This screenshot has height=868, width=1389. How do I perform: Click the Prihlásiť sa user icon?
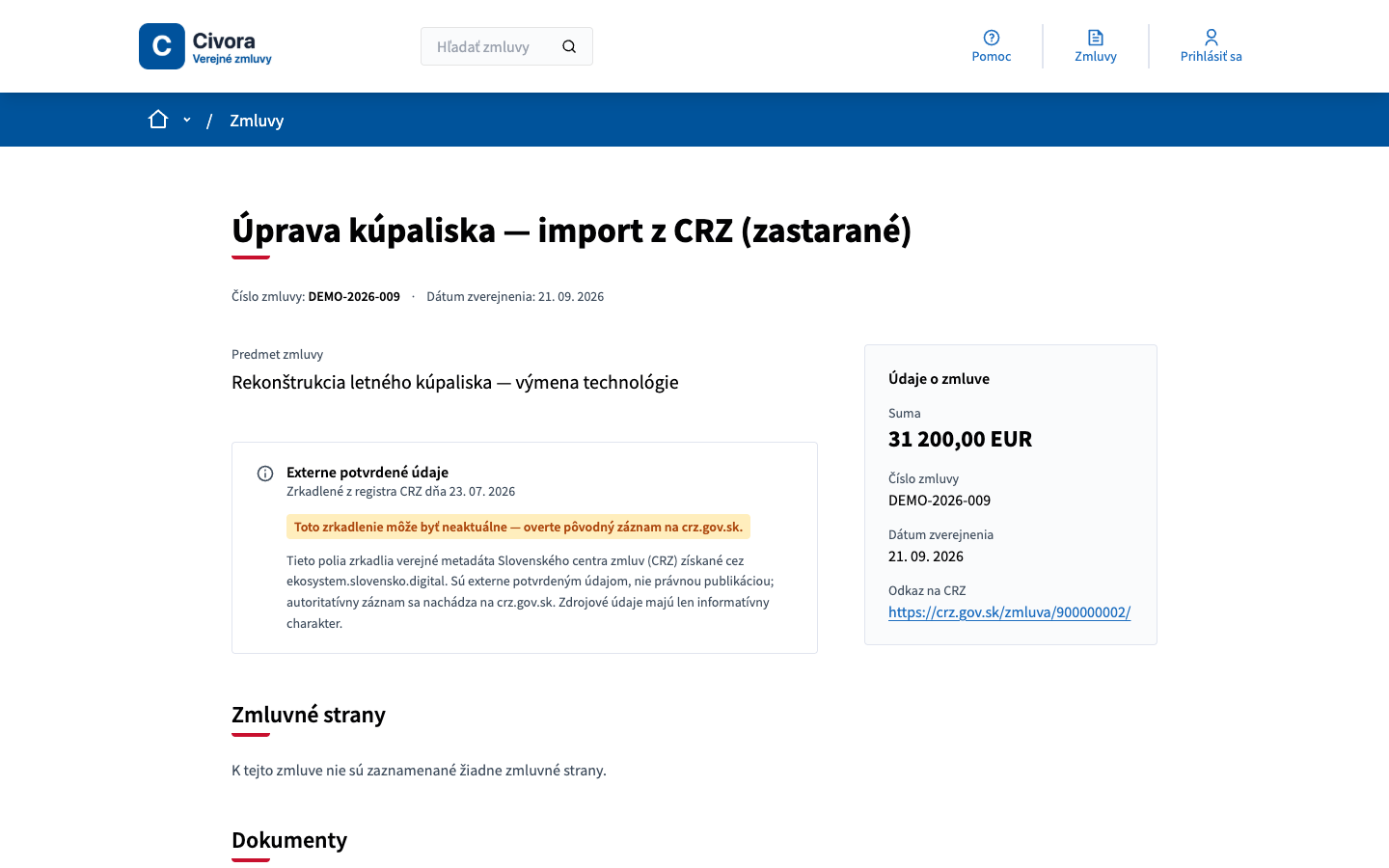tap(1212, 38)
